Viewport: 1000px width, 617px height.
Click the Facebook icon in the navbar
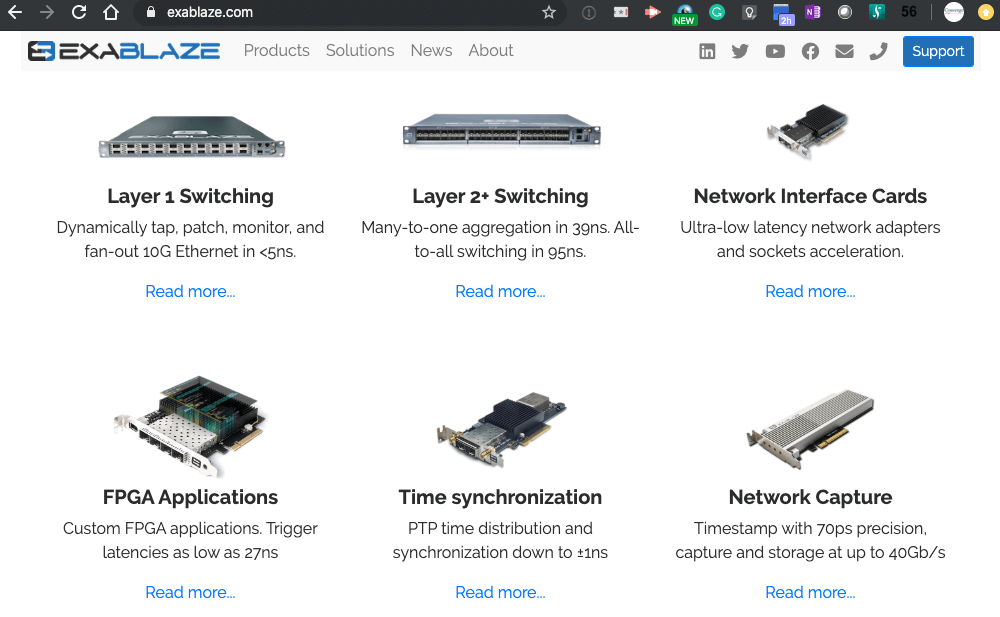[810, 51]
